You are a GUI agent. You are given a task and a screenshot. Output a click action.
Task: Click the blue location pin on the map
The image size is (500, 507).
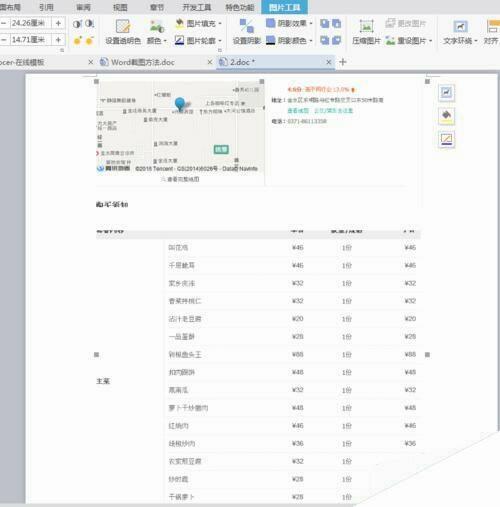pyautogui.click(x=180, y=104)
